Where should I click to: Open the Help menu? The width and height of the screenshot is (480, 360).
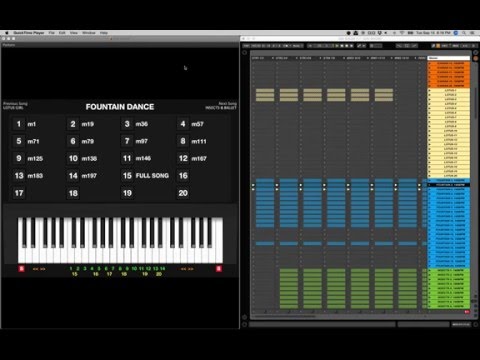(x=104, y=33)
